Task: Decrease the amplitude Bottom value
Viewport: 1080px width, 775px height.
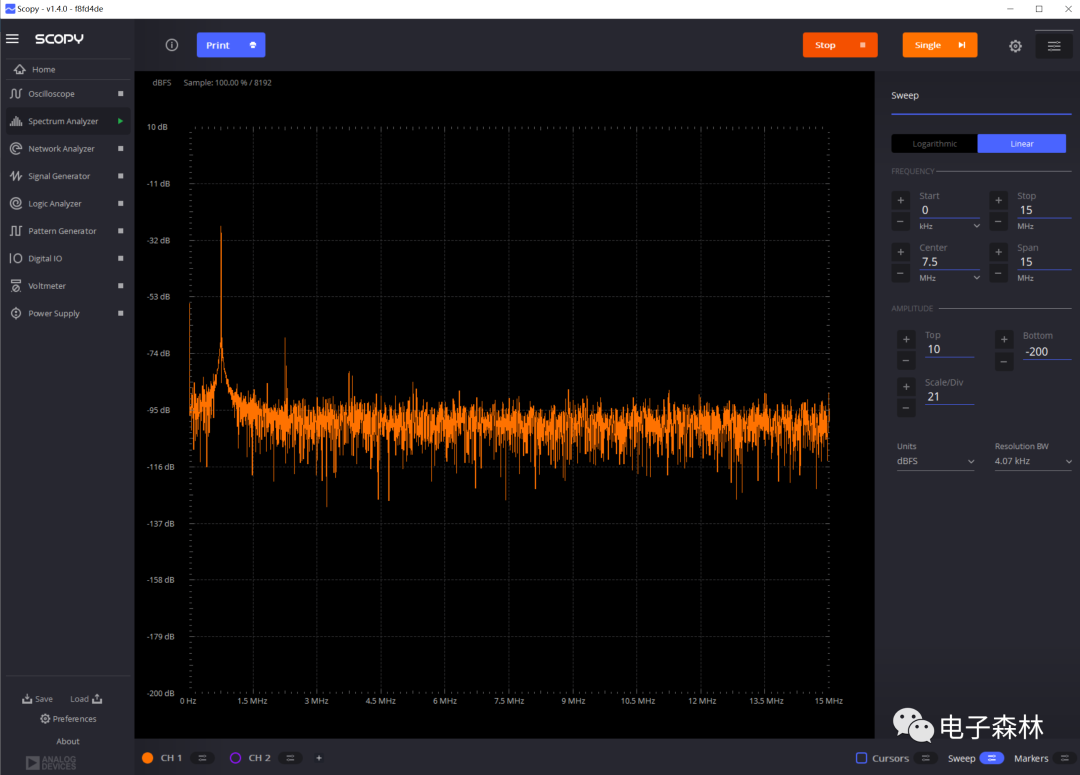Action: click(x=1004, y=361)
